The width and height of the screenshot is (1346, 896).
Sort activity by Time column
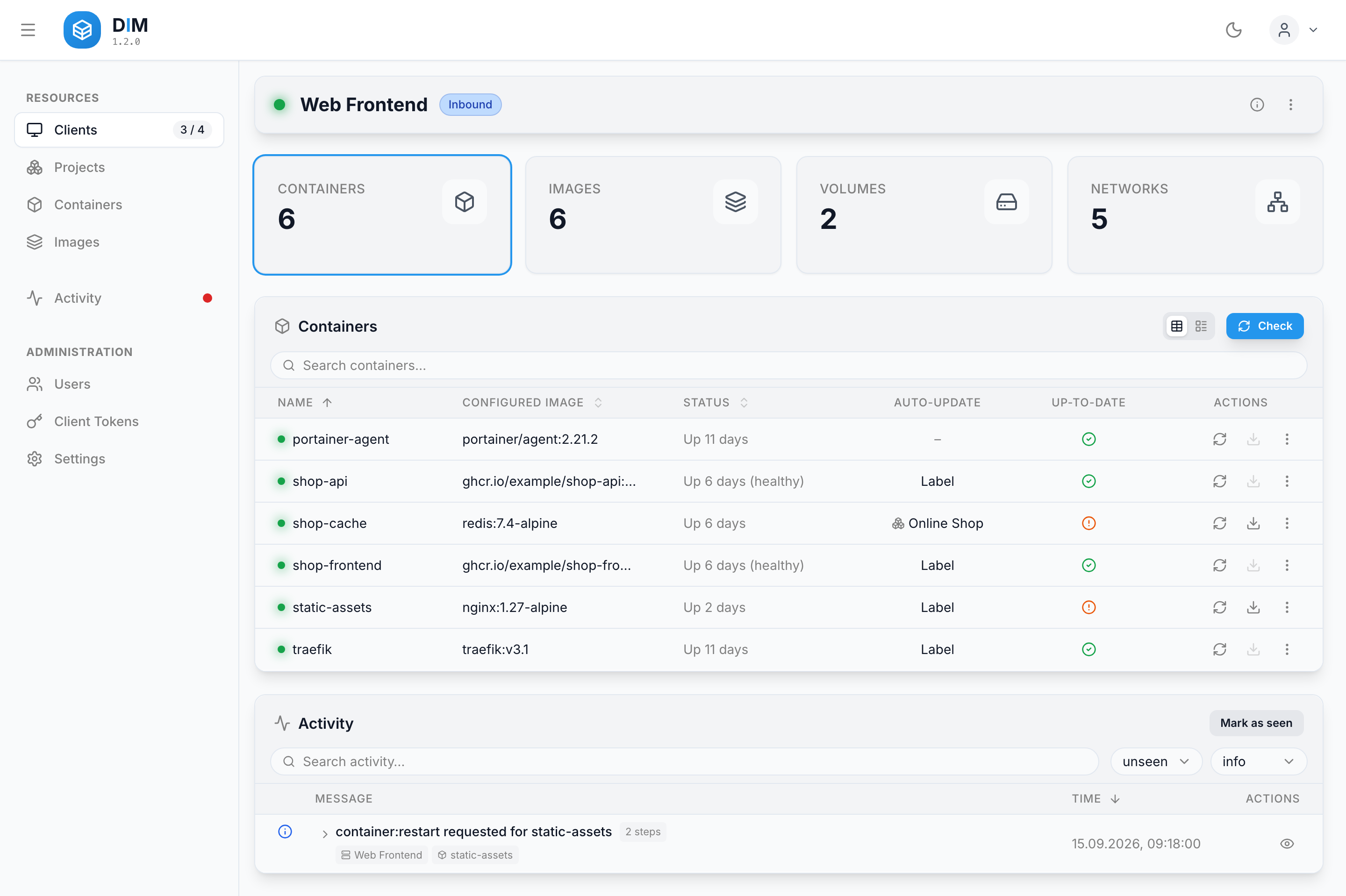pos(1095,798)
